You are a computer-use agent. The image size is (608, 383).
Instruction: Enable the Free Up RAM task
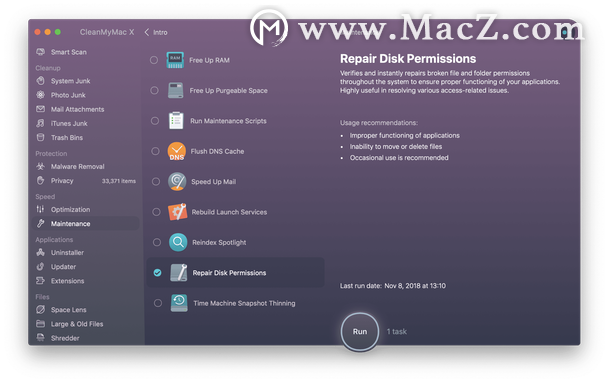pos(154,60)
